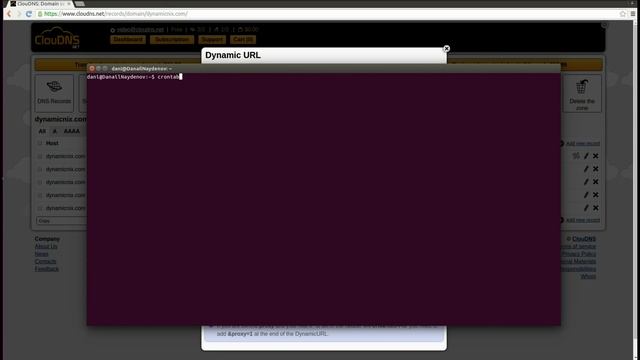Check the first dynamicnix.com row checkbox
640x360 pixels.
pos(40,156)
